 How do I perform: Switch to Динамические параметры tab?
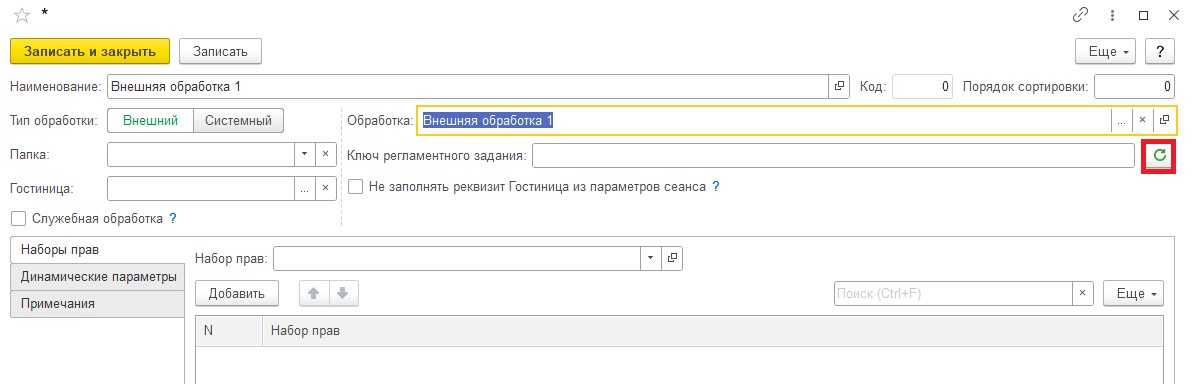point(98,277)
